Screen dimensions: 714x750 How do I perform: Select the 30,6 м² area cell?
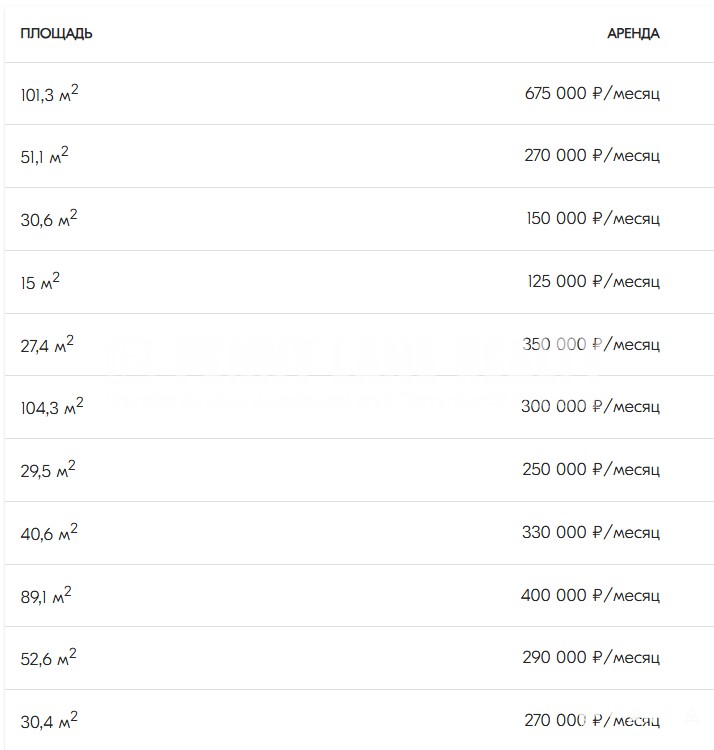49,219
